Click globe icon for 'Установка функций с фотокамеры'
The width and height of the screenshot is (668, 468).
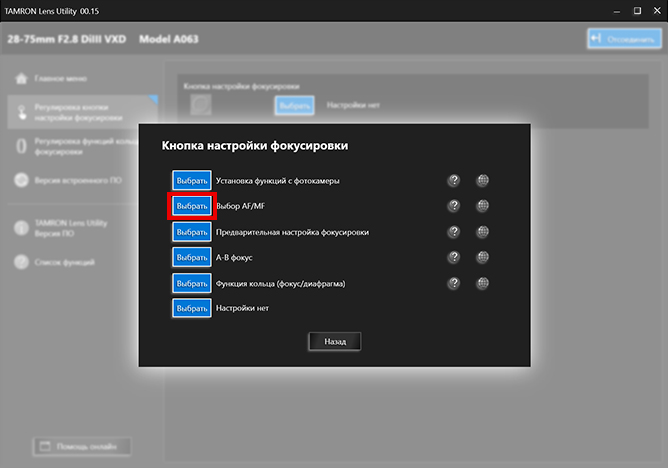483,181
